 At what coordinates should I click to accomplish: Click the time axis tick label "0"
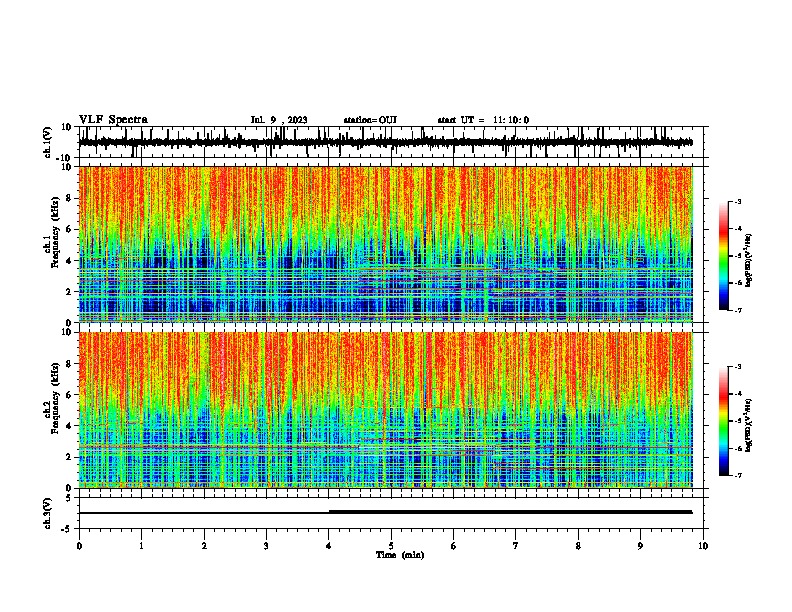[x=79, y=546]
